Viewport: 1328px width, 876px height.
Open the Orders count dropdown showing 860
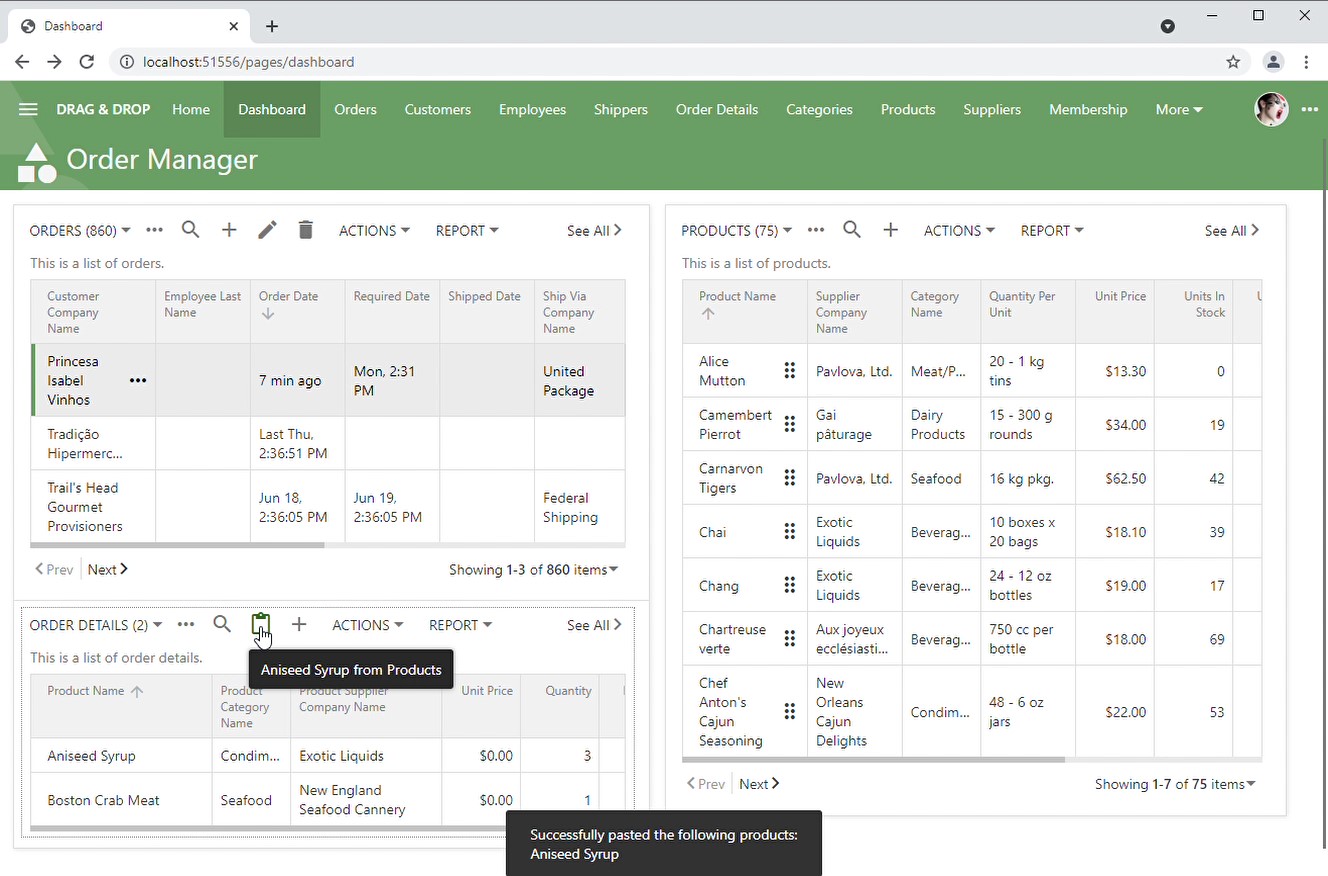[x=79, y=230]
